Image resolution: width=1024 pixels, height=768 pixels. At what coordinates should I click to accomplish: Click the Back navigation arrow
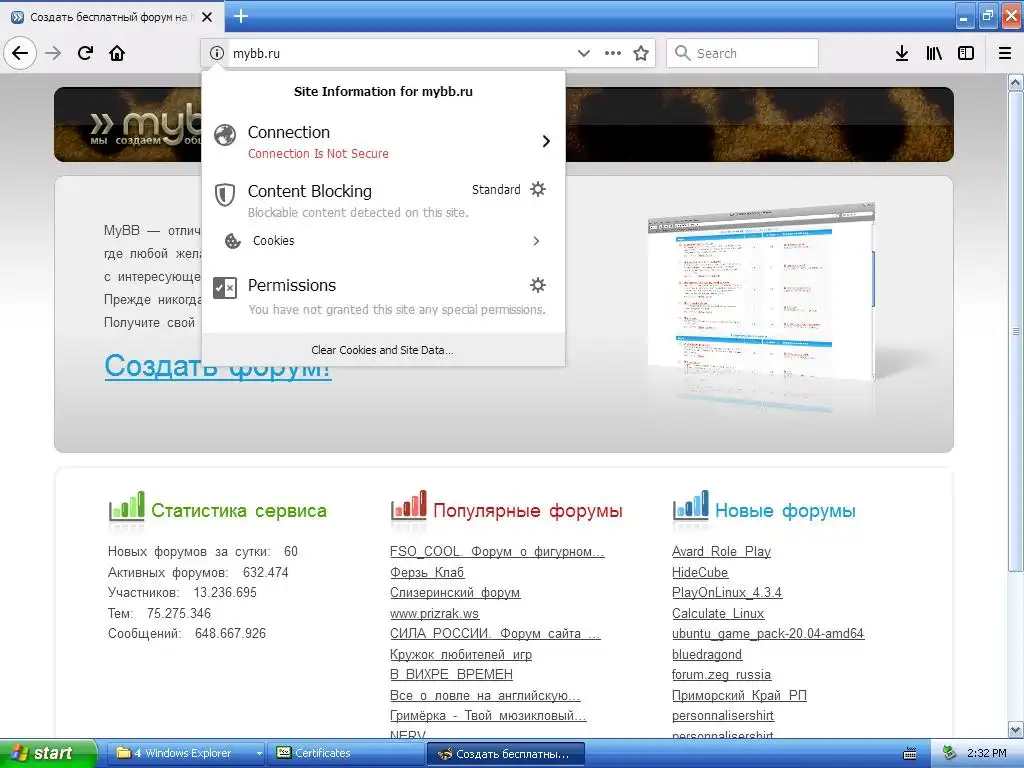pyautogui.click(x=20, y=53)
